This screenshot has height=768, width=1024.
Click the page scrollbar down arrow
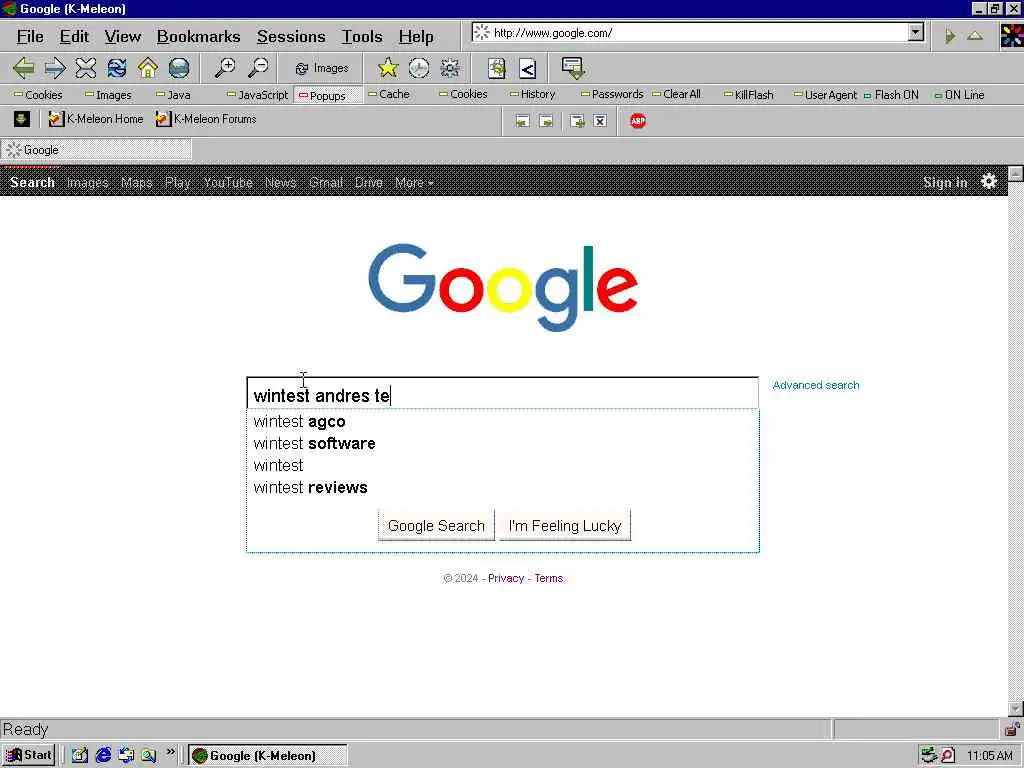pos(1016,709)
